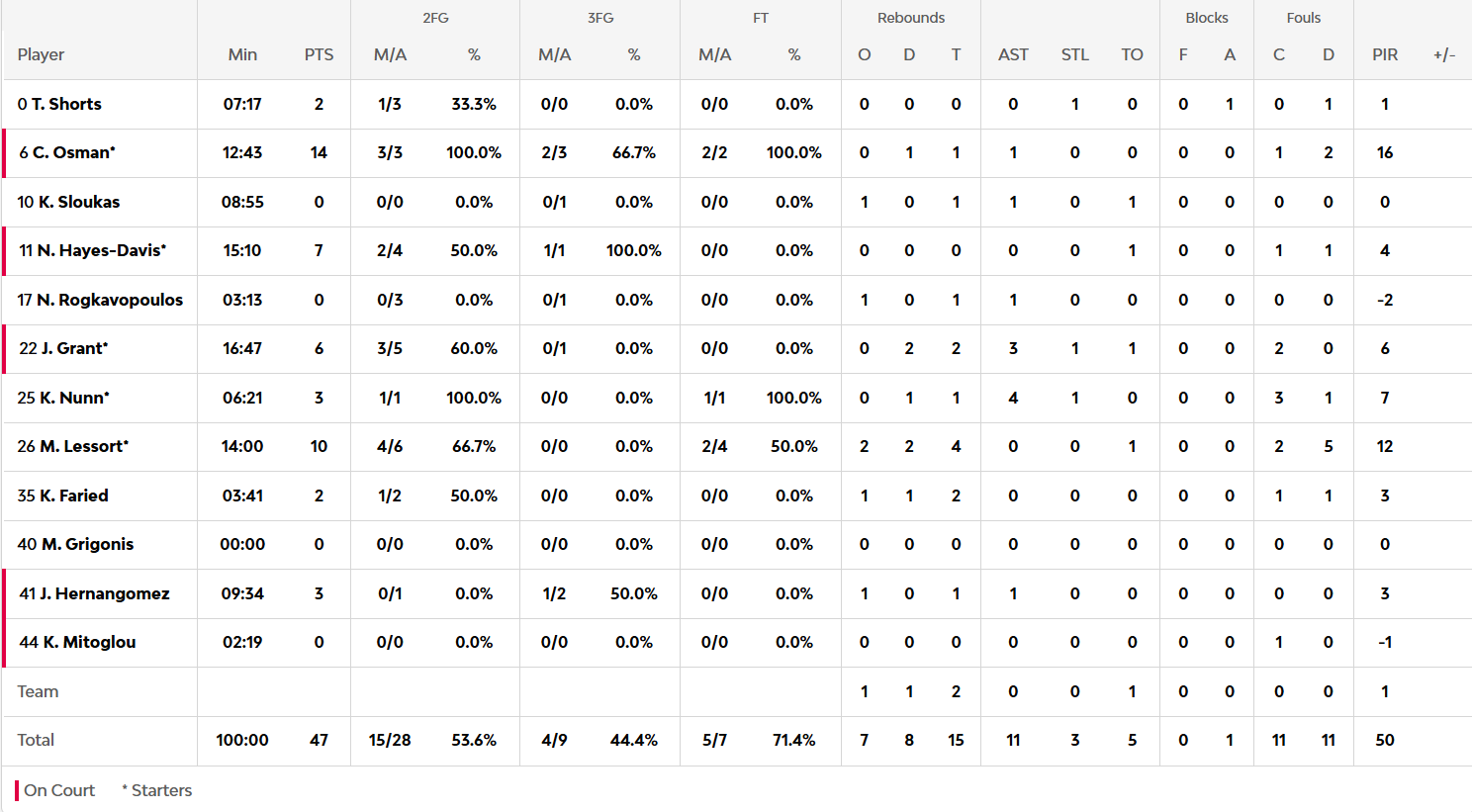This screenshot has height=812, width=1472.
Task: Click the AST column header
Action: 1013,54
